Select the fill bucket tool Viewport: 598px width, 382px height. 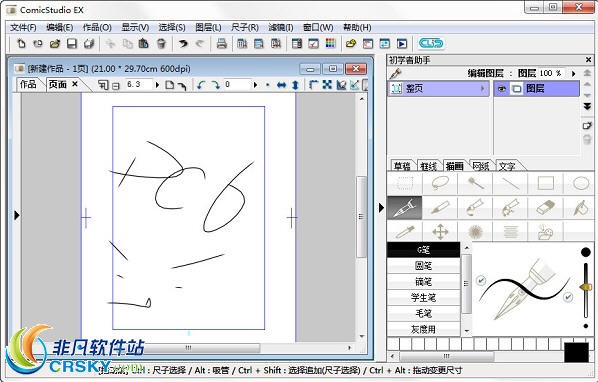click(580, 208)
